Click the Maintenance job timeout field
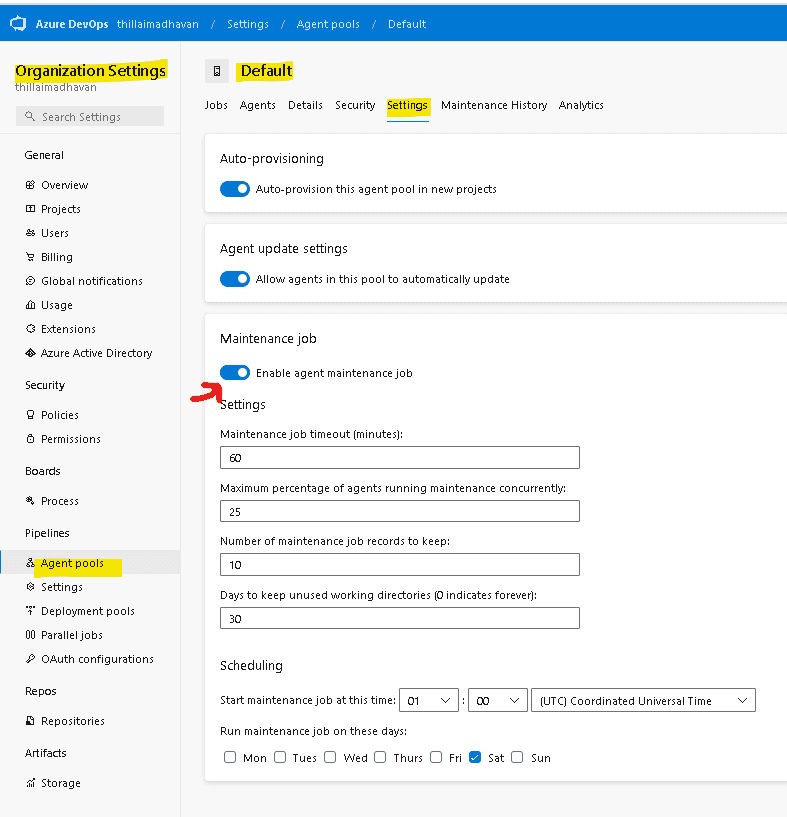787x817 pixels. pyautogui.click(x=400, y=457)
